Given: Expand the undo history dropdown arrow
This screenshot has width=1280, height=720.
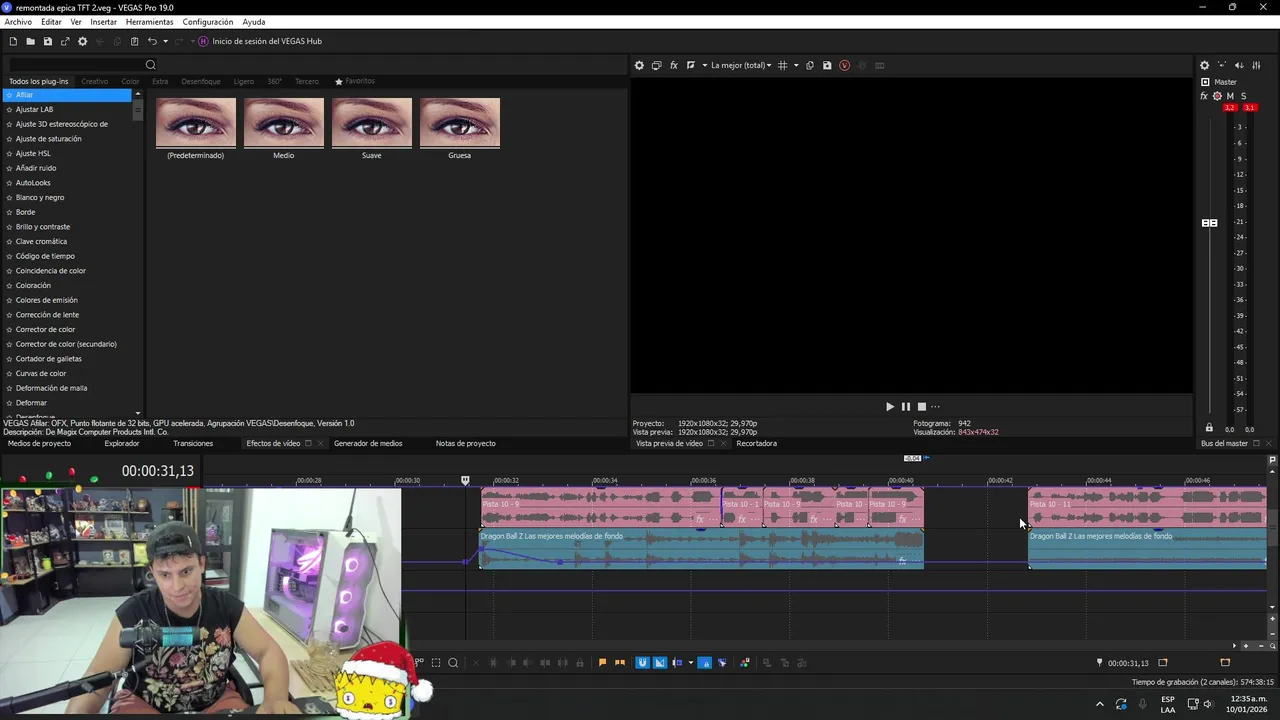Looking at the screenshot, I should point(165,41).
